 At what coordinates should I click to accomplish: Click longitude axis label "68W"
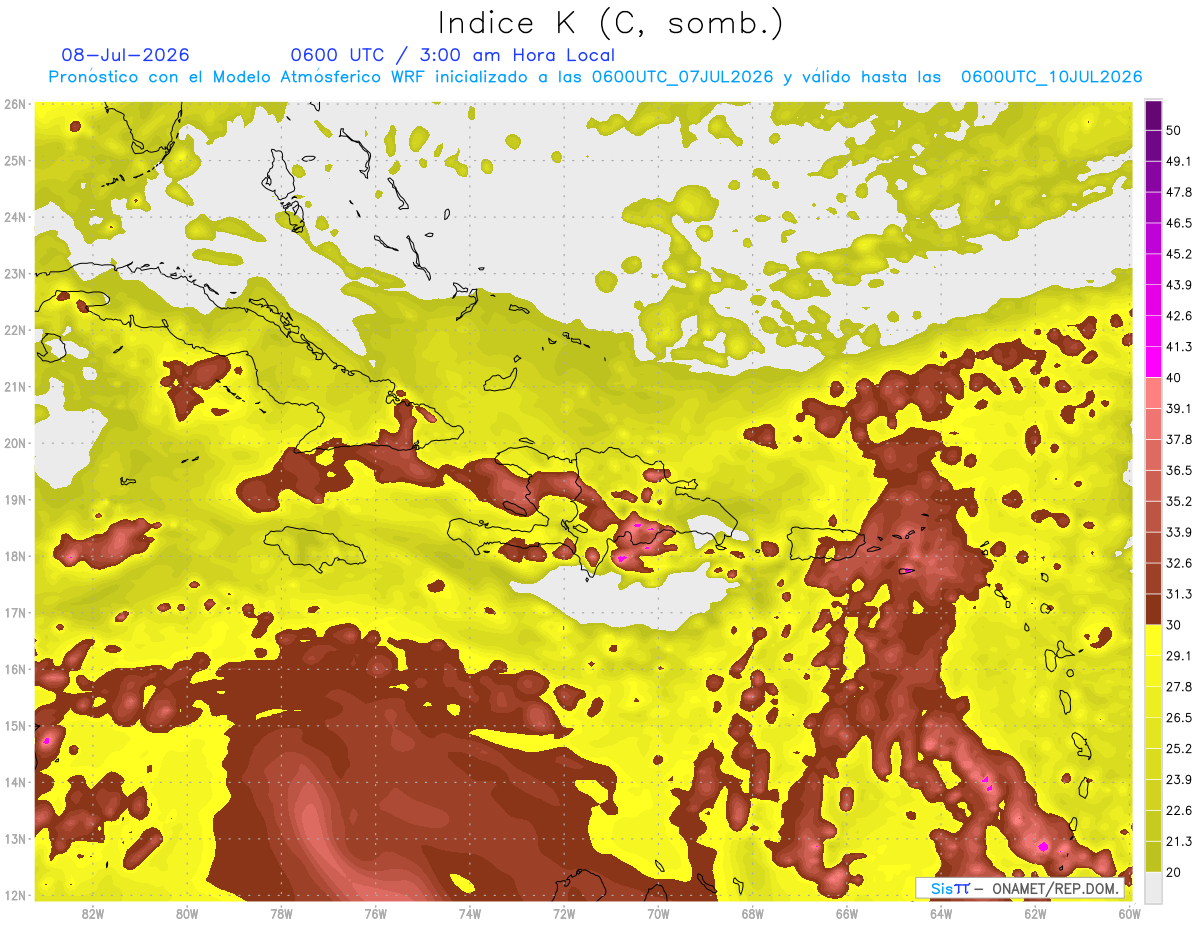753,912
